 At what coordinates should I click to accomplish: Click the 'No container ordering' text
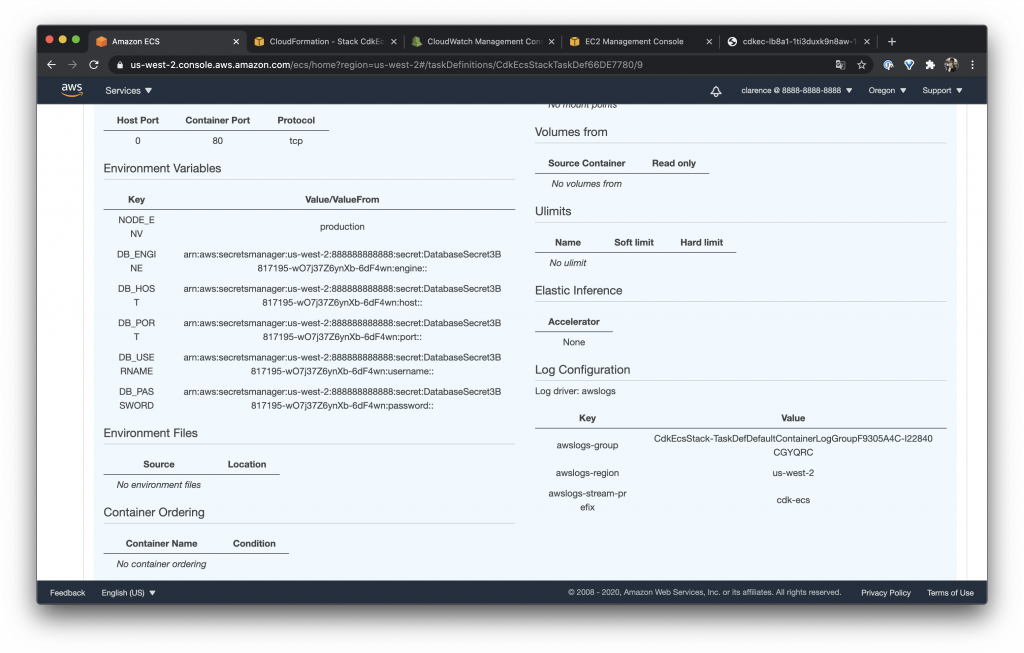[161, 564]
